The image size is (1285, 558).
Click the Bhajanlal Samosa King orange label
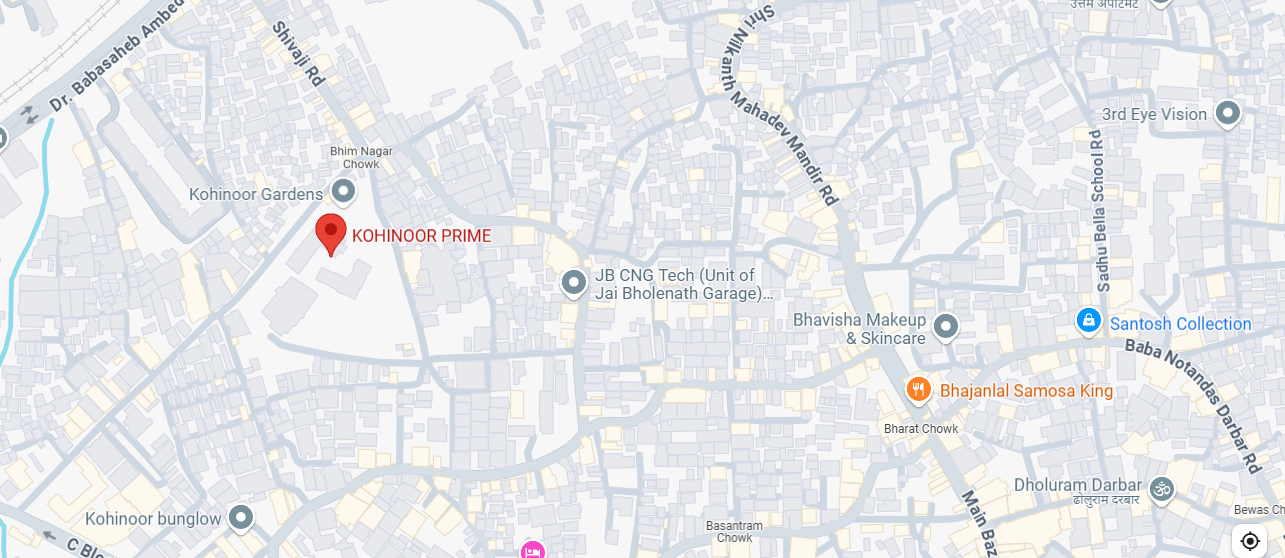click(x=1026, y=390)
